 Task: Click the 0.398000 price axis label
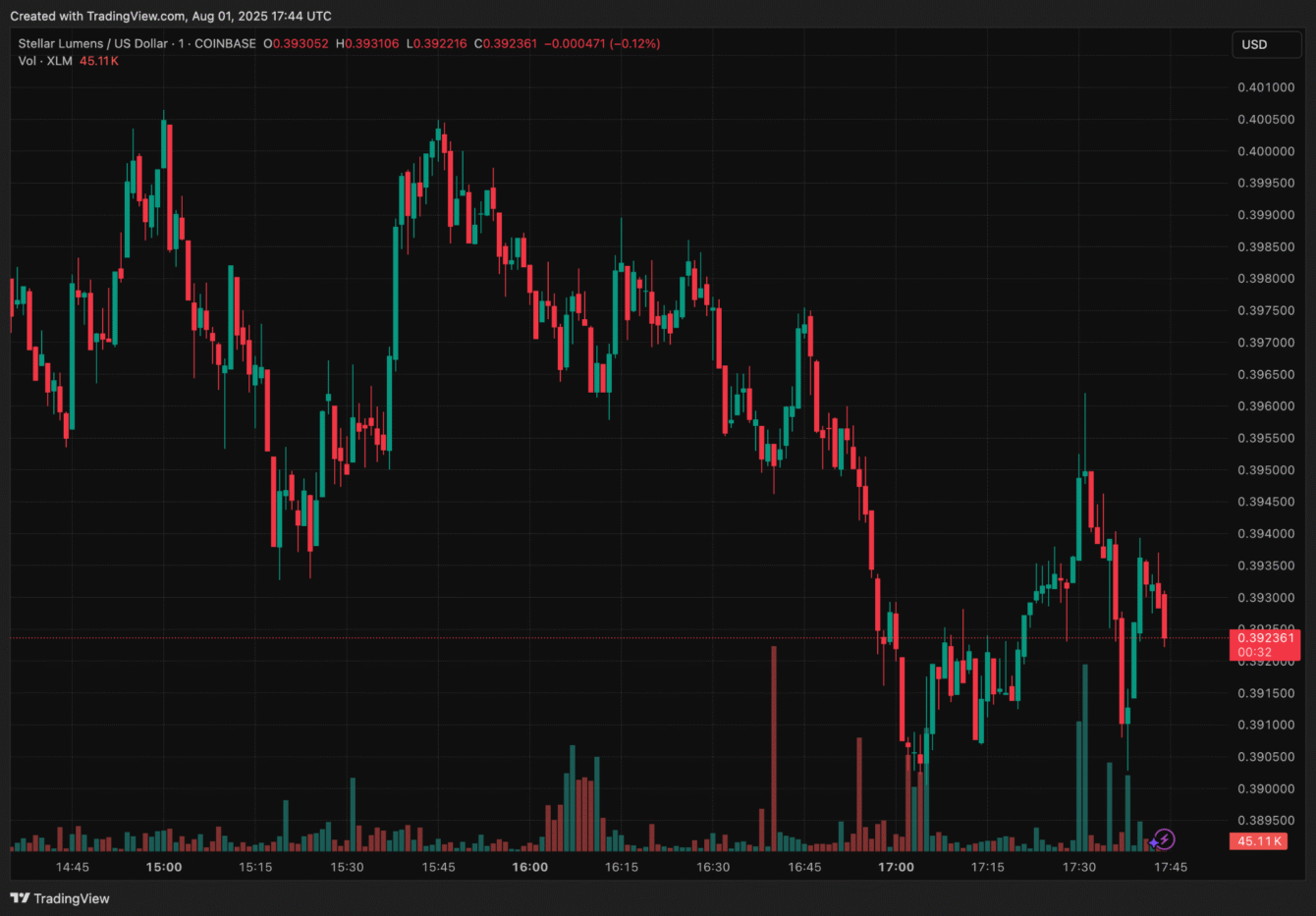(x=1266, y=279)
